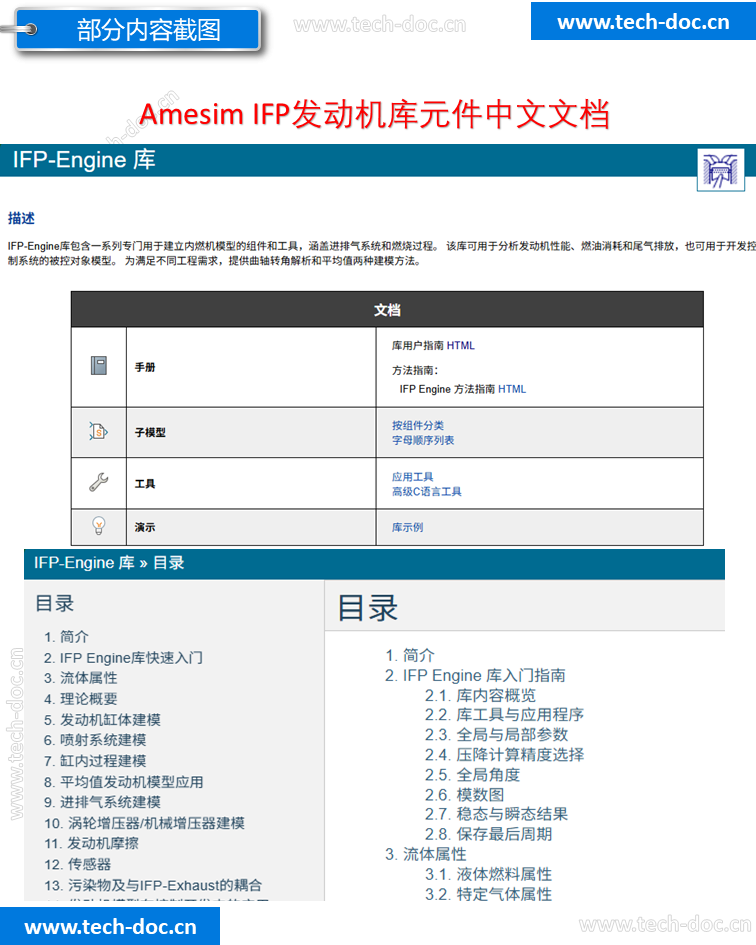Open 2. IFP Engine 库入门指南 in main contents

(475, 676)
